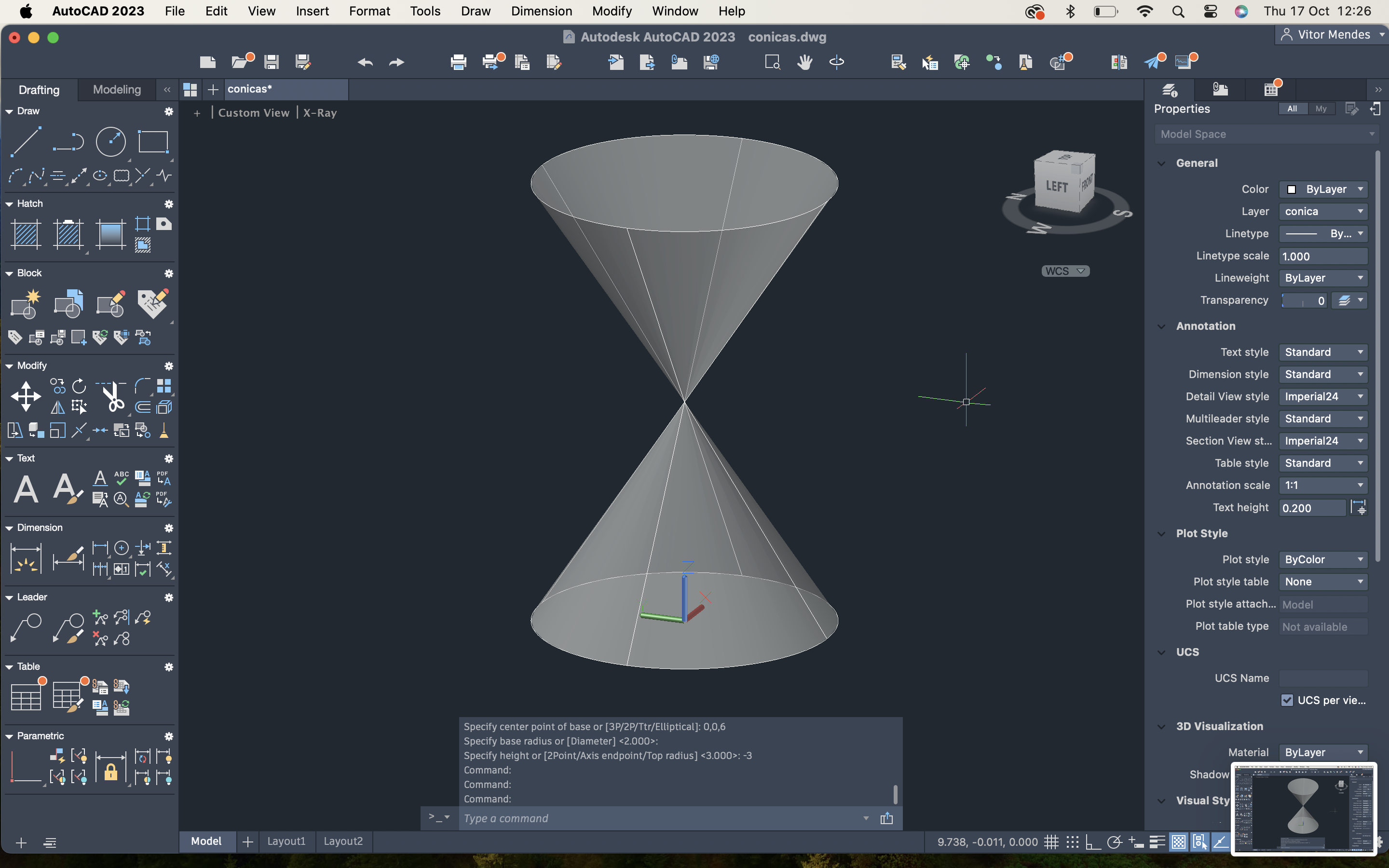Click the New drawing icon

(x=208, y=62)
